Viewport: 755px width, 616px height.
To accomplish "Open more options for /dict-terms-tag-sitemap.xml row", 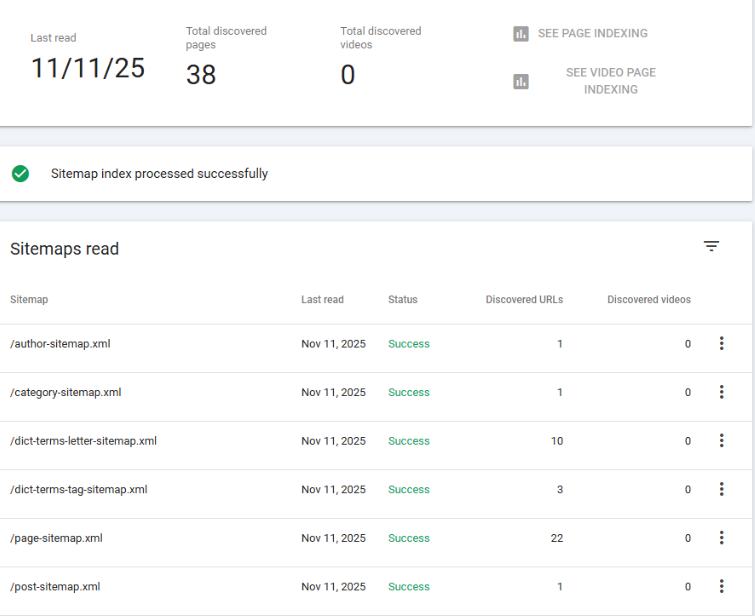I will (x=721, y=489).
